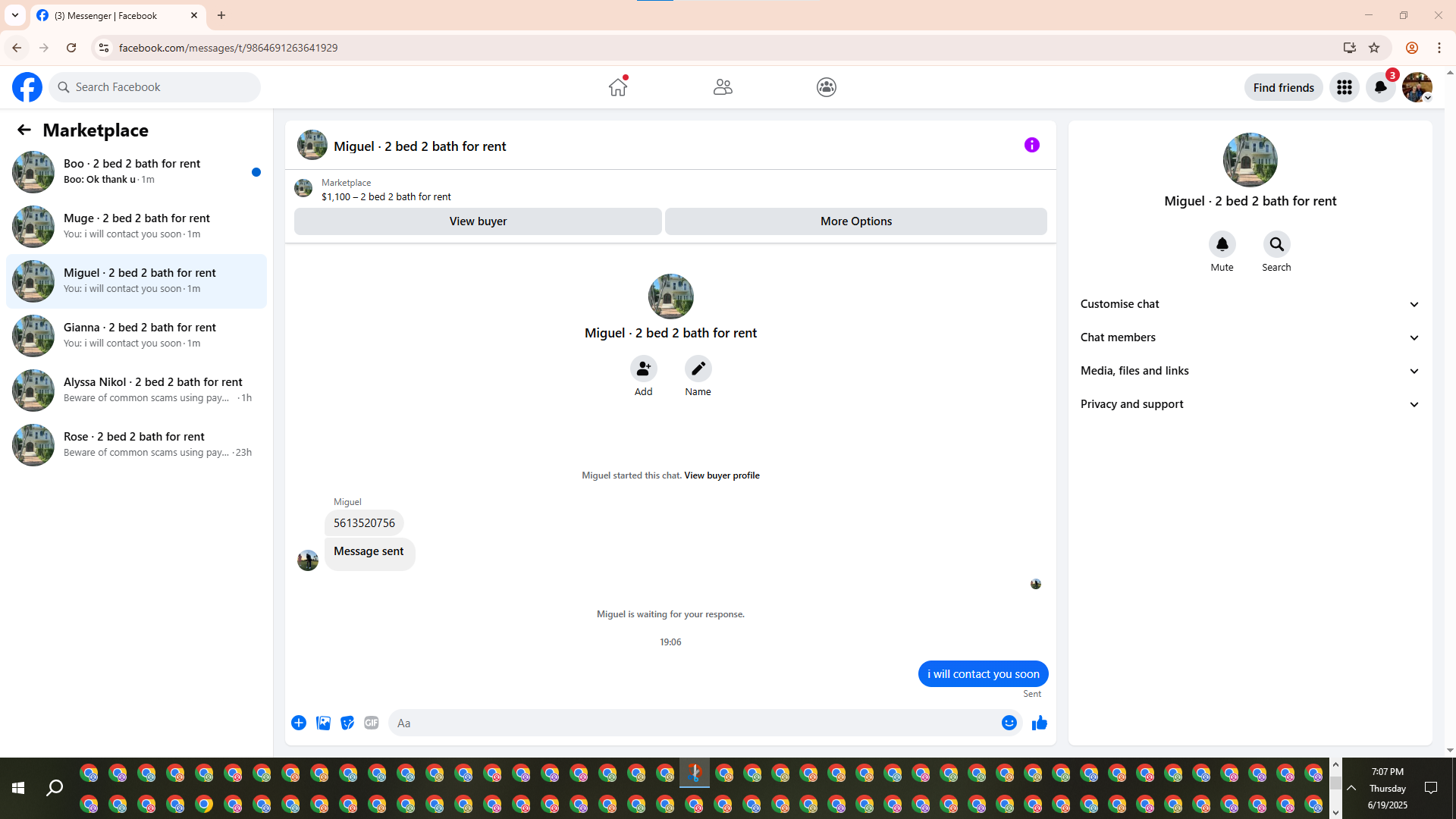1456x819 pixels.
Task: Open the Facebook menu grid icon
Action: [x=1345, y=87]
